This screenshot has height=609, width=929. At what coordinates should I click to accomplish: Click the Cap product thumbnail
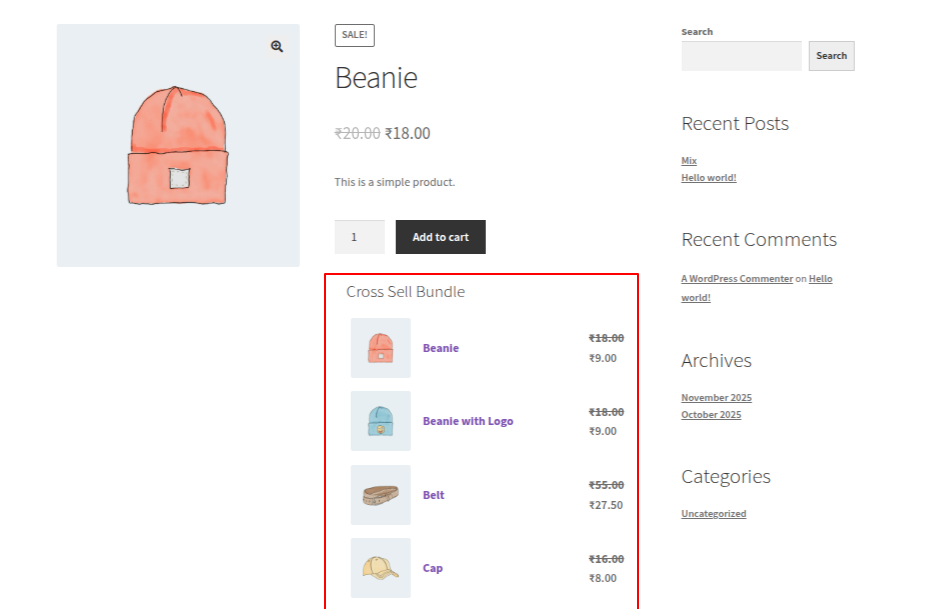point(380,568)
